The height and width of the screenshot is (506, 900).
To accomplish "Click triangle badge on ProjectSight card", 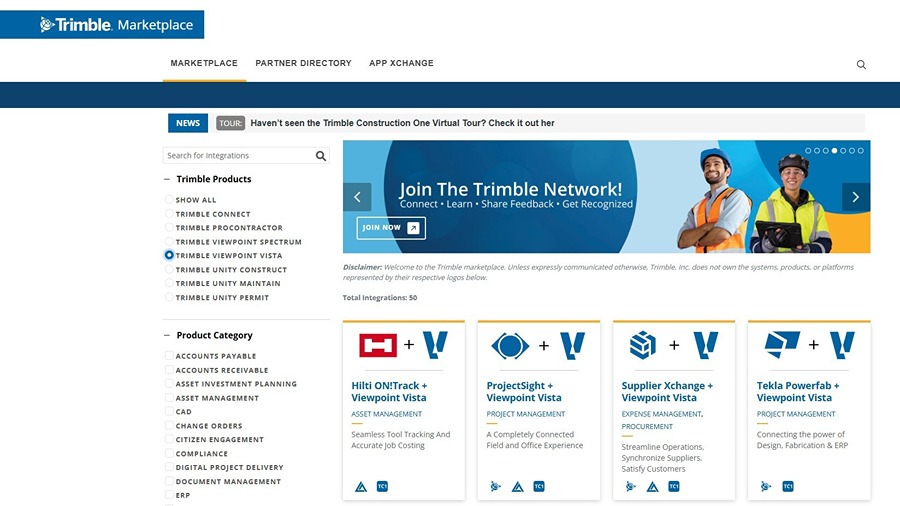I will 518,487.
